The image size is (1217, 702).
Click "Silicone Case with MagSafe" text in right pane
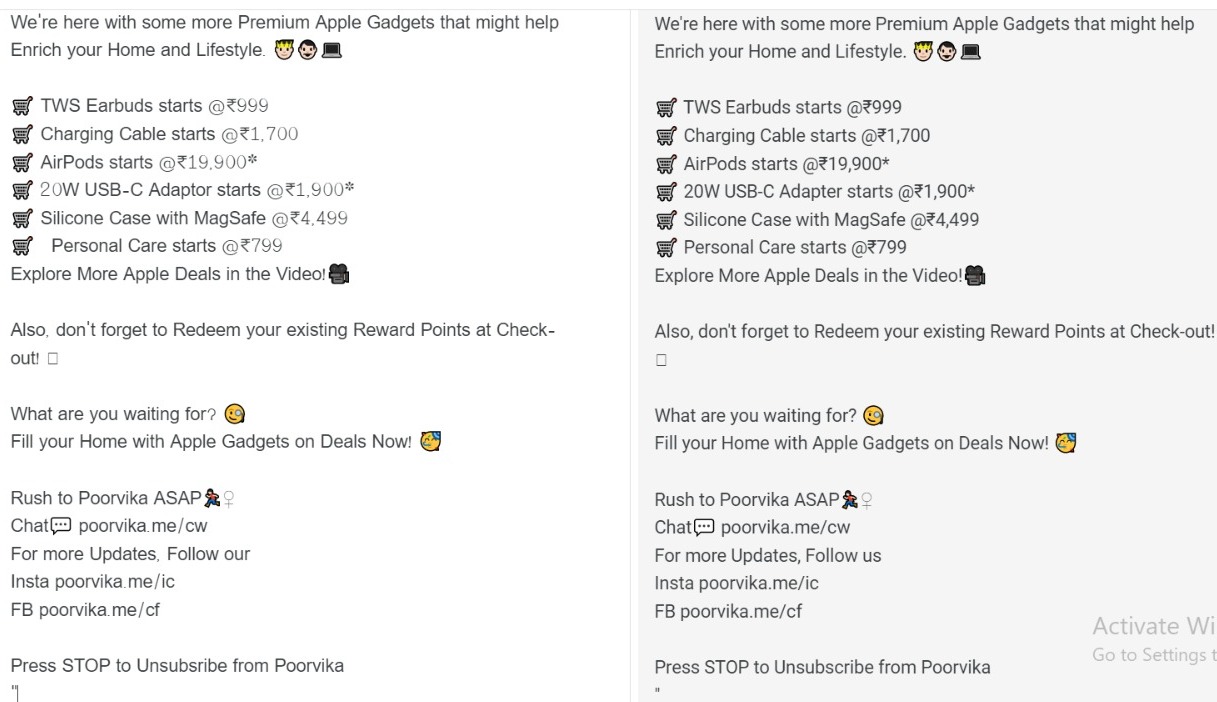pos(795,220)
